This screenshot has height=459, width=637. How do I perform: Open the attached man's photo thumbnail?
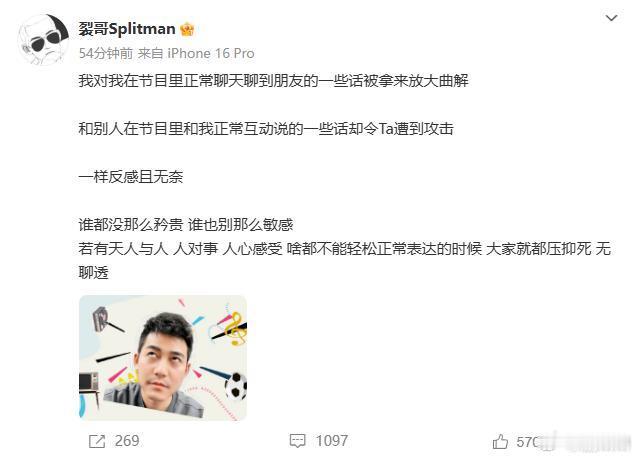coord(163,358)
